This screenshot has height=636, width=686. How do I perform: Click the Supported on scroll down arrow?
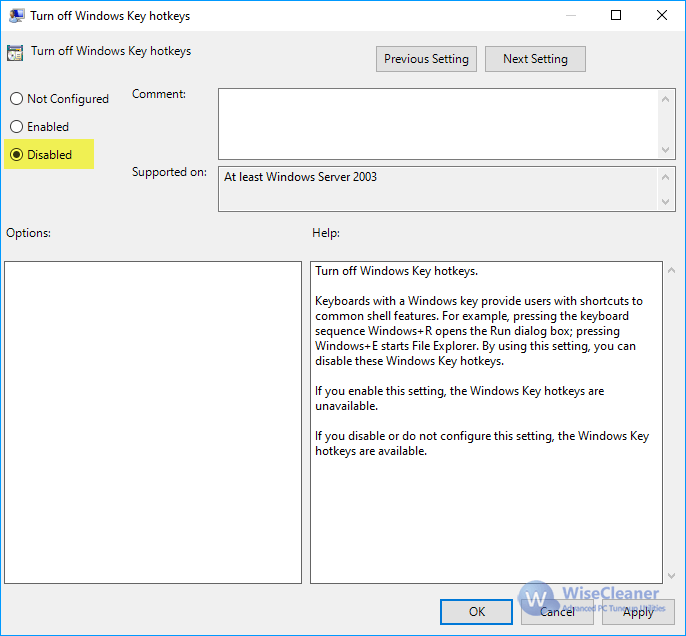pyautogui.click(x=665, y=202)
